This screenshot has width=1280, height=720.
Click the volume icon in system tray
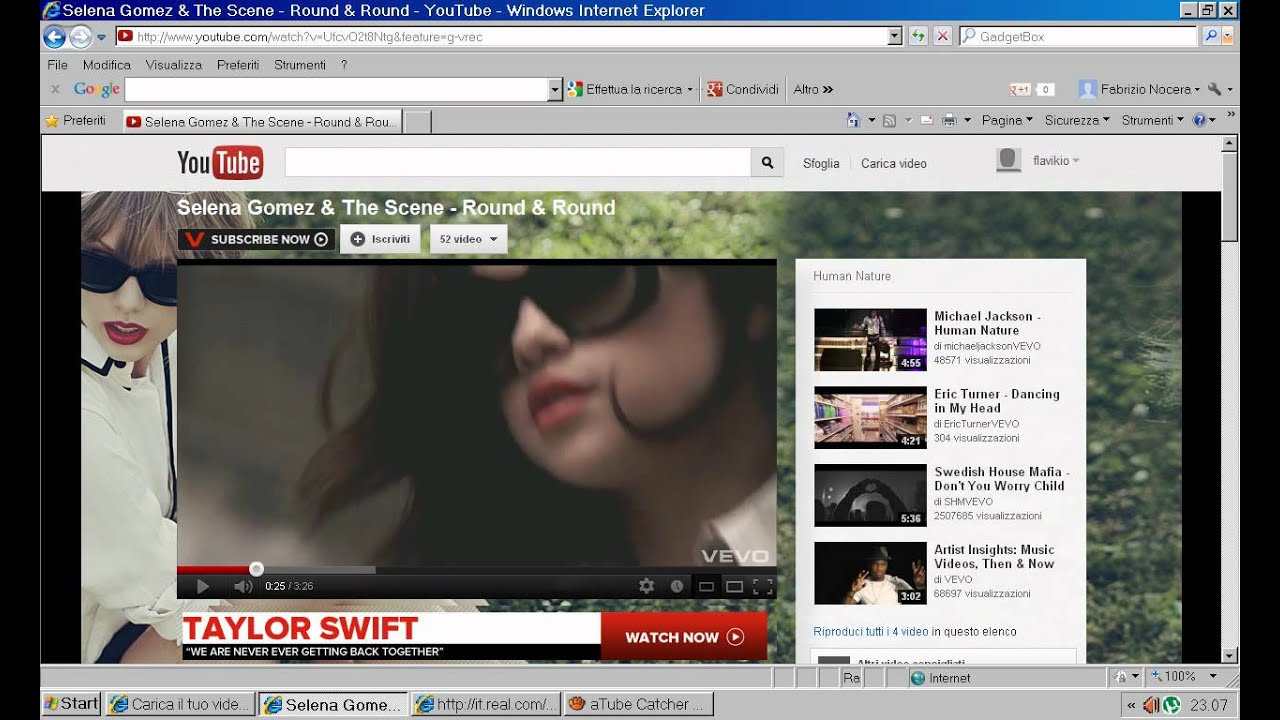[1150, 705]
